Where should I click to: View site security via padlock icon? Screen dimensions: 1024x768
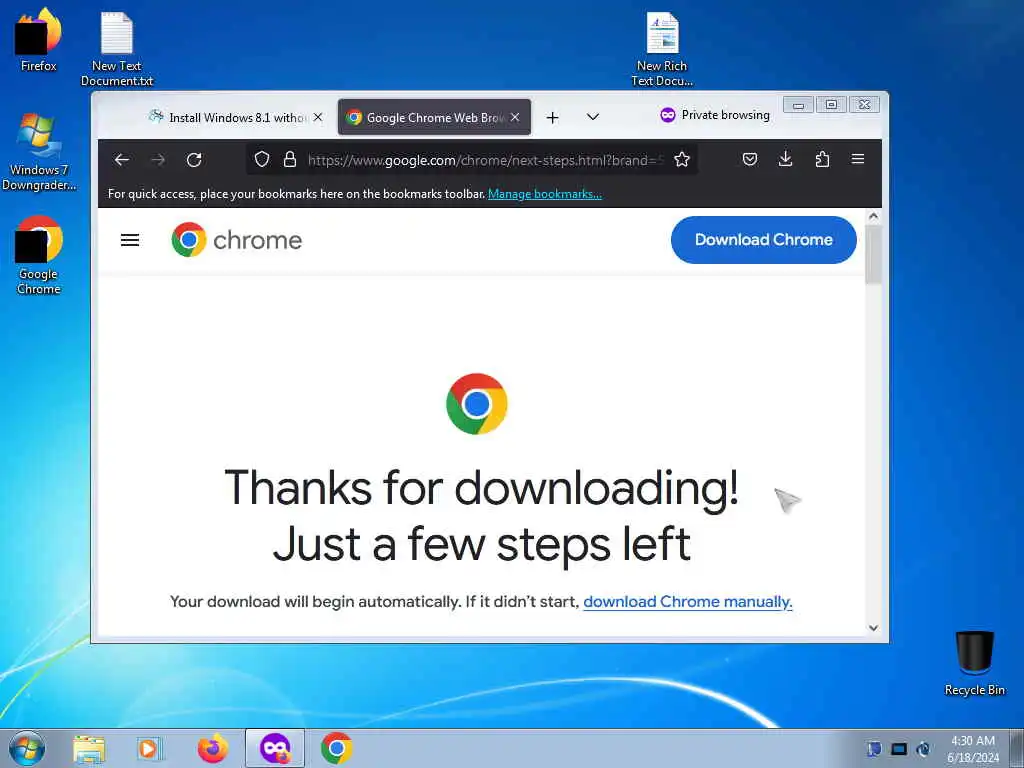[290, 159]
